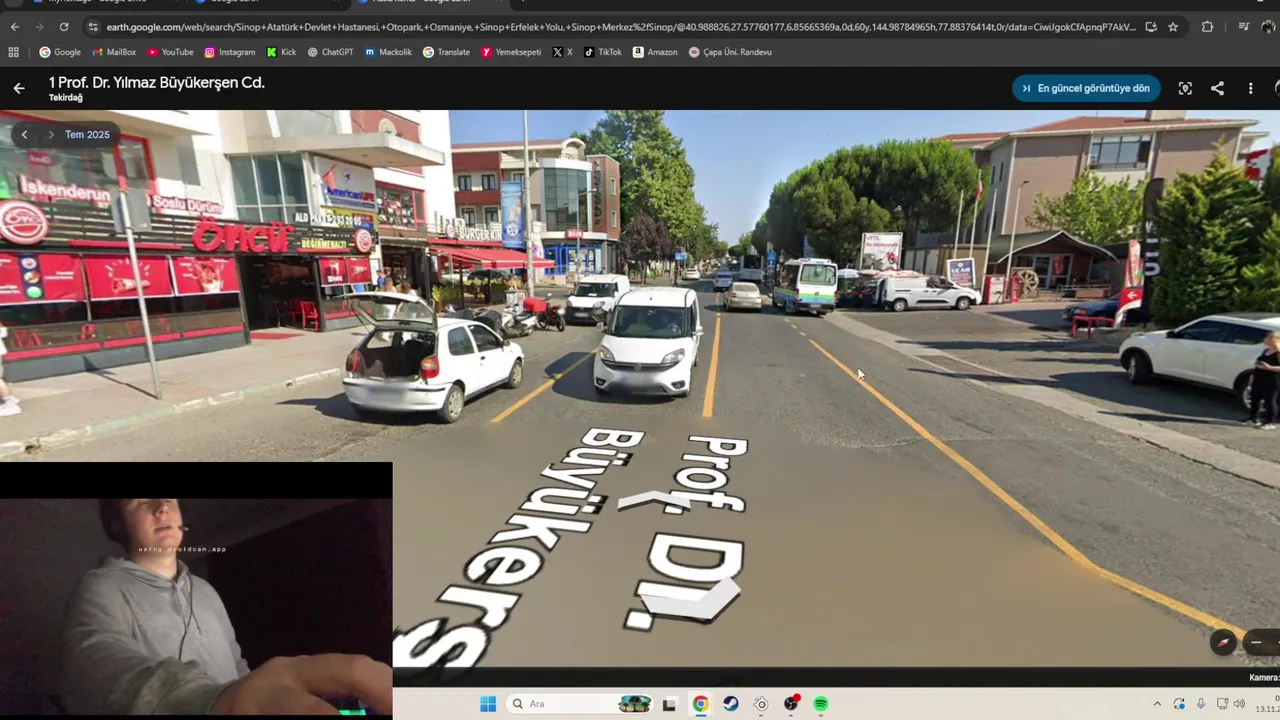Click the capture view icon in header

pyautogui.click(x=1185, y=88)
